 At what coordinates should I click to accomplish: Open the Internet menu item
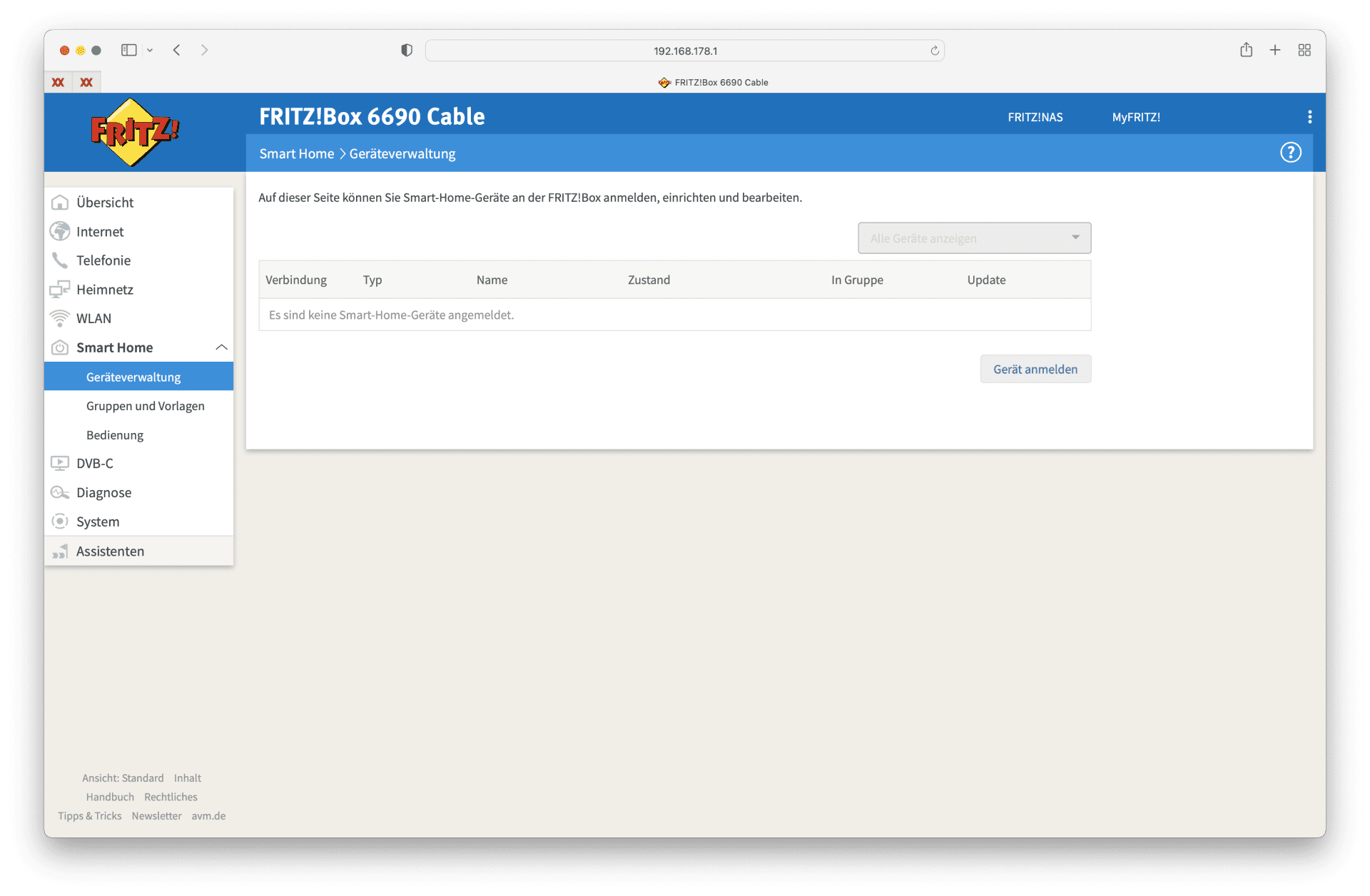pos(138,231)
